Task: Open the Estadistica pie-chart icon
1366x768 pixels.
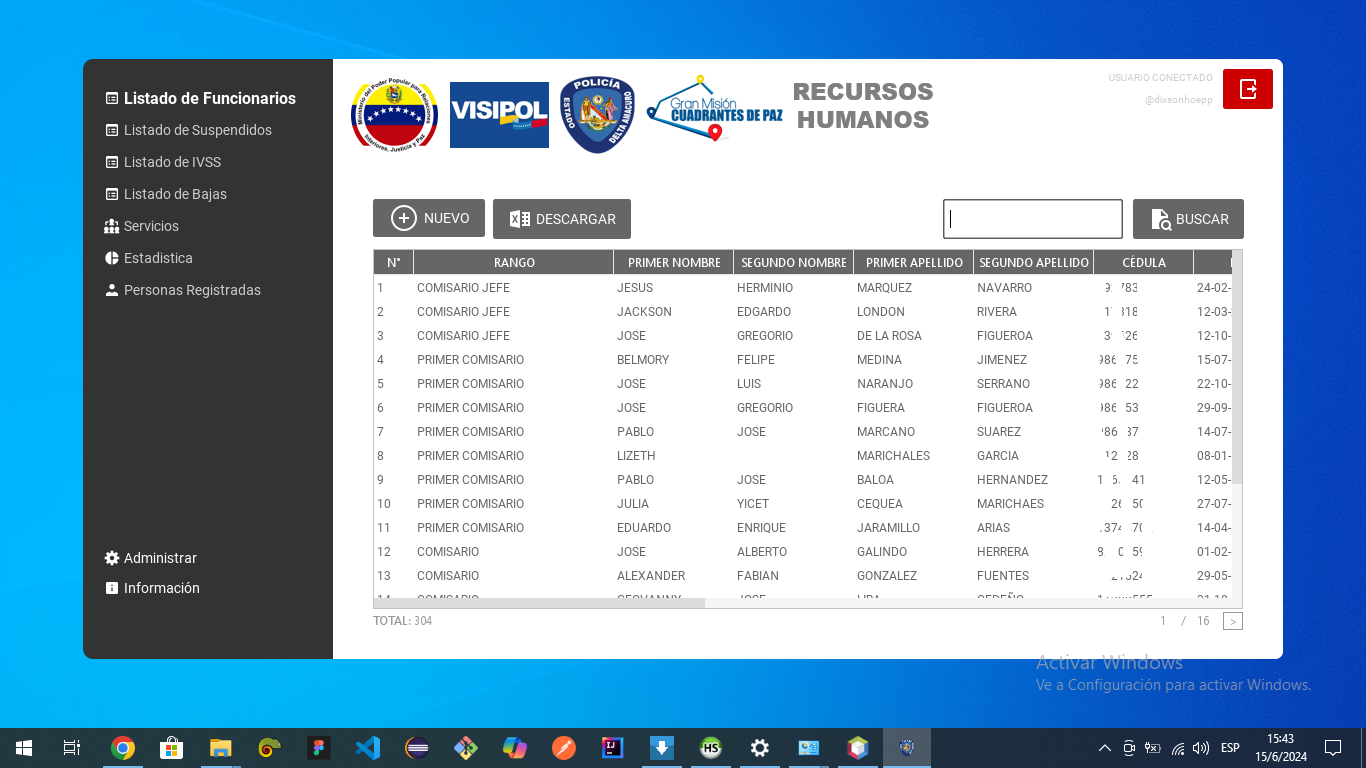Action: pyautogui.click(x=111, y=258)
